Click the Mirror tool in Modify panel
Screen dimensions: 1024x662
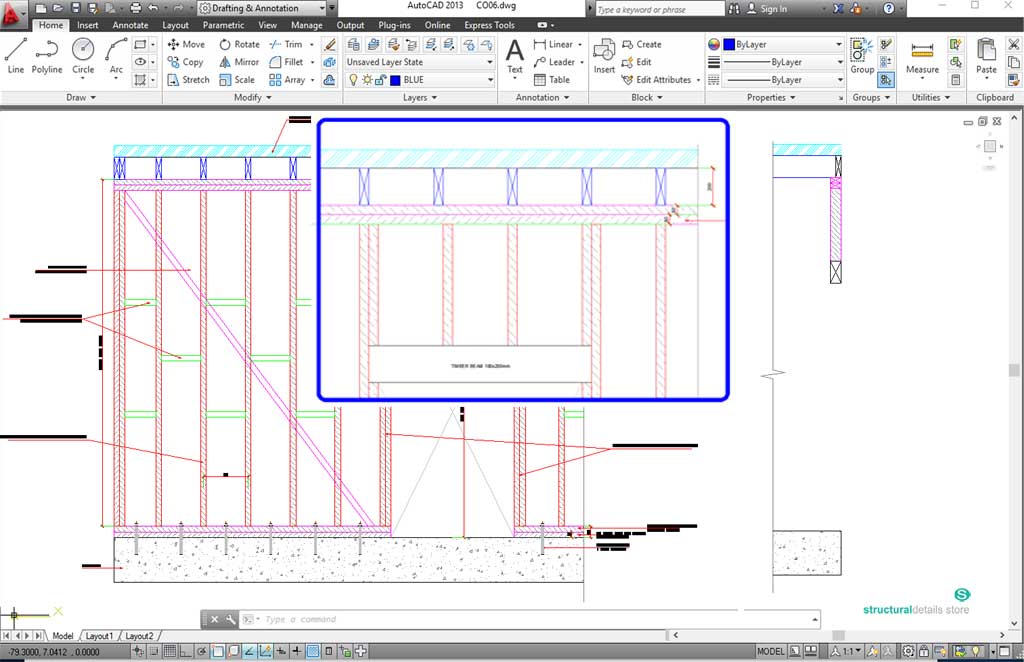coord(239,62)
